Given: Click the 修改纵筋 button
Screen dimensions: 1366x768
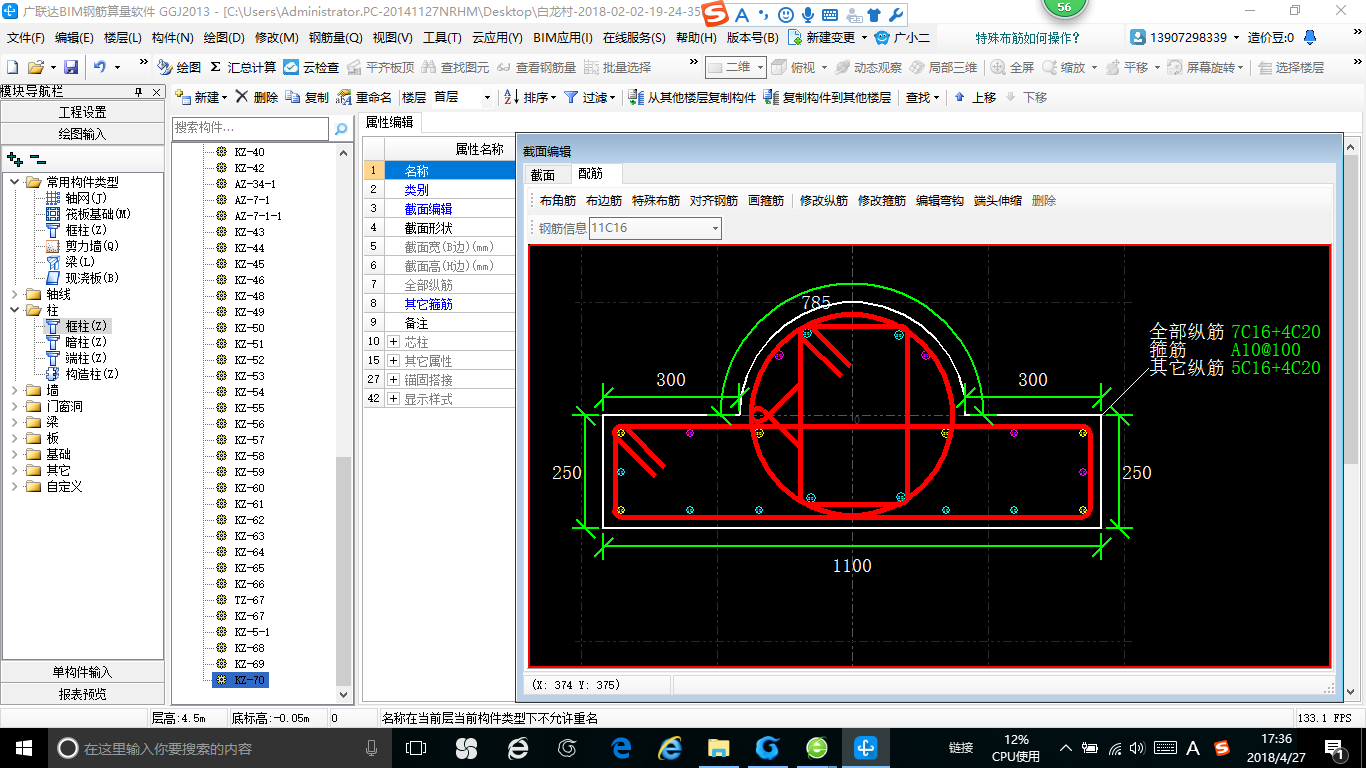Looking at the screenshot, I should tap(824, 201).
